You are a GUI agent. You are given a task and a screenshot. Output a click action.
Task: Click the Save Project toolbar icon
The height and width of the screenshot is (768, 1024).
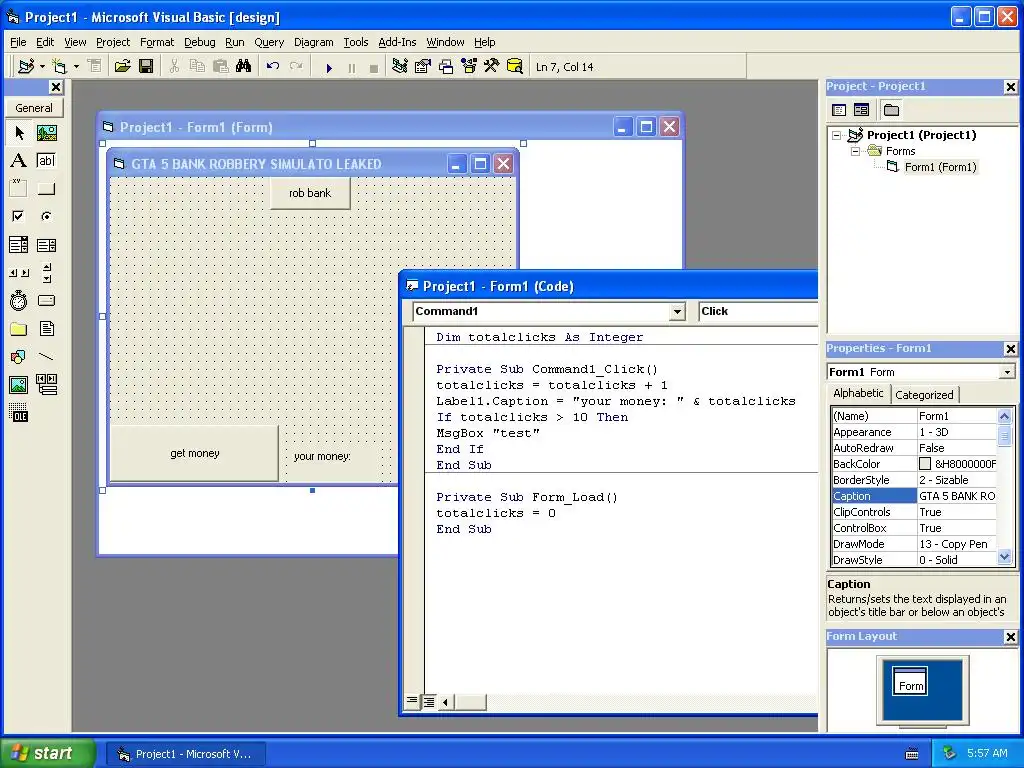[146, 67]
